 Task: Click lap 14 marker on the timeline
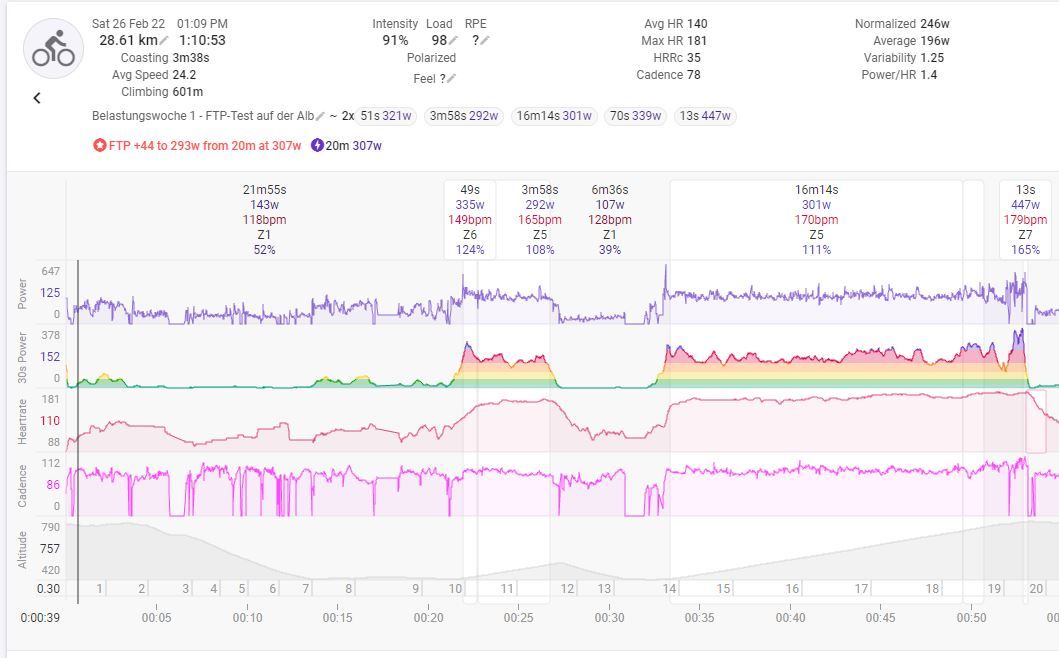[x=669, y=589]
